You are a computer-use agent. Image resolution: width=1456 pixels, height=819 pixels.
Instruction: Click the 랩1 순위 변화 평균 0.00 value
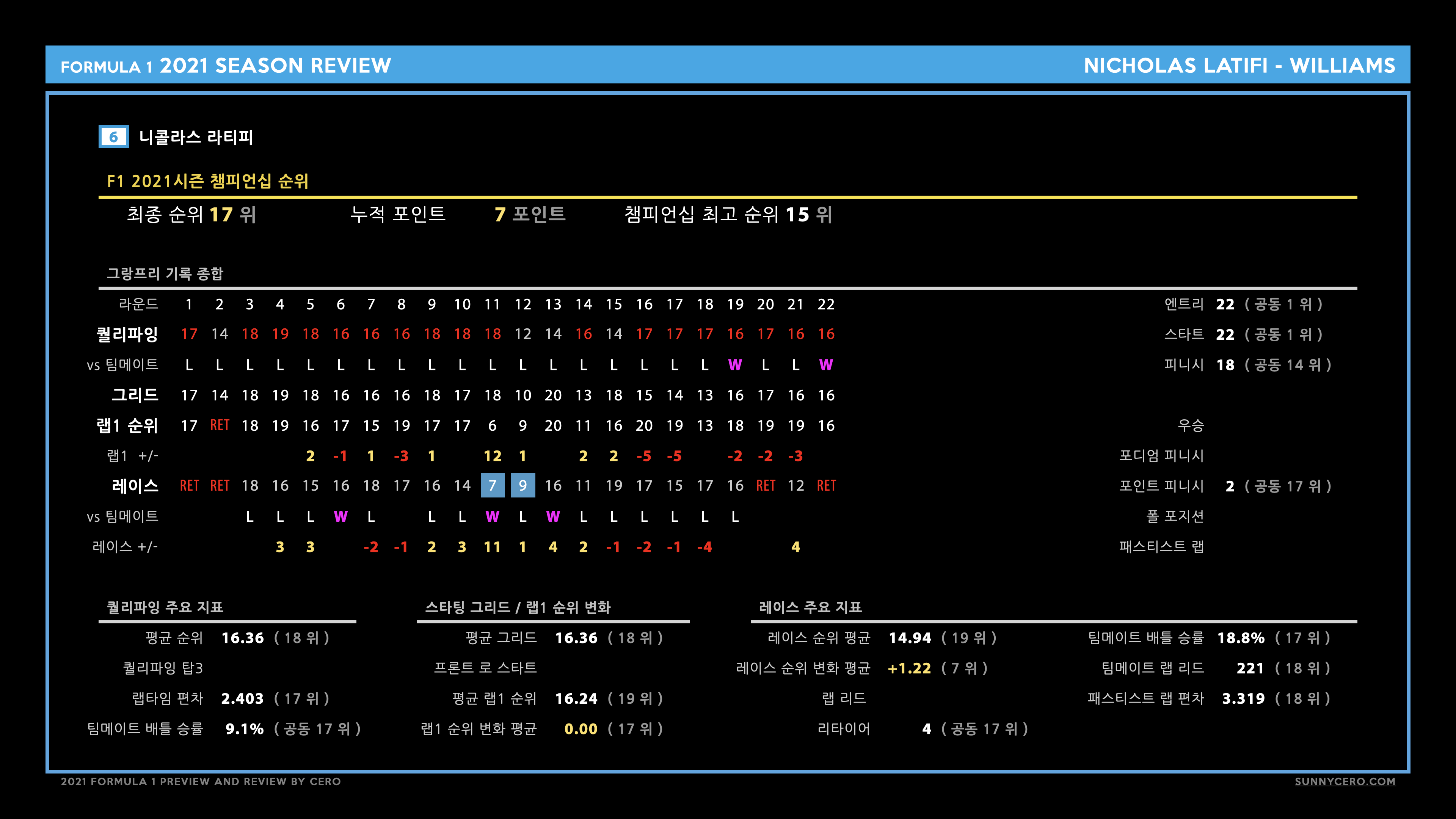[x=581, y=728]
